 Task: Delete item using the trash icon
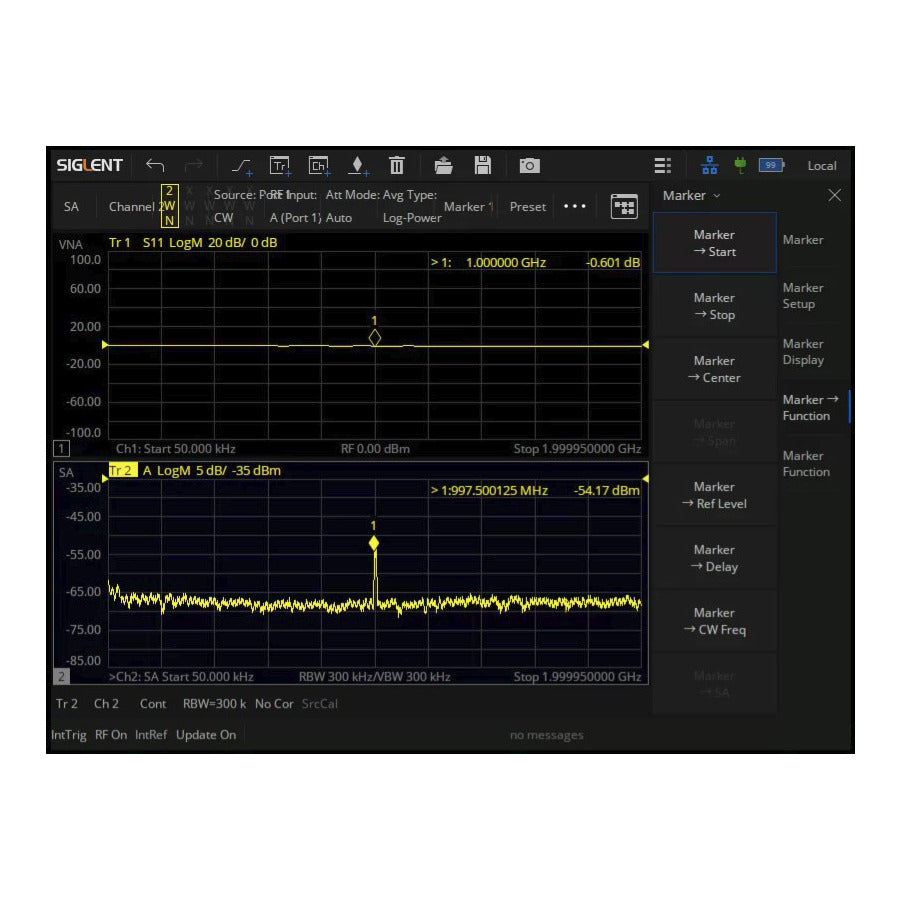[x=396, y=165]
